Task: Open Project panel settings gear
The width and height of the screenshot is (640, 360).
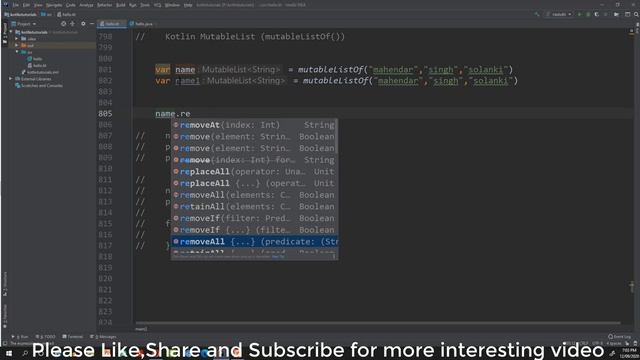Action: tap(83, 24)
